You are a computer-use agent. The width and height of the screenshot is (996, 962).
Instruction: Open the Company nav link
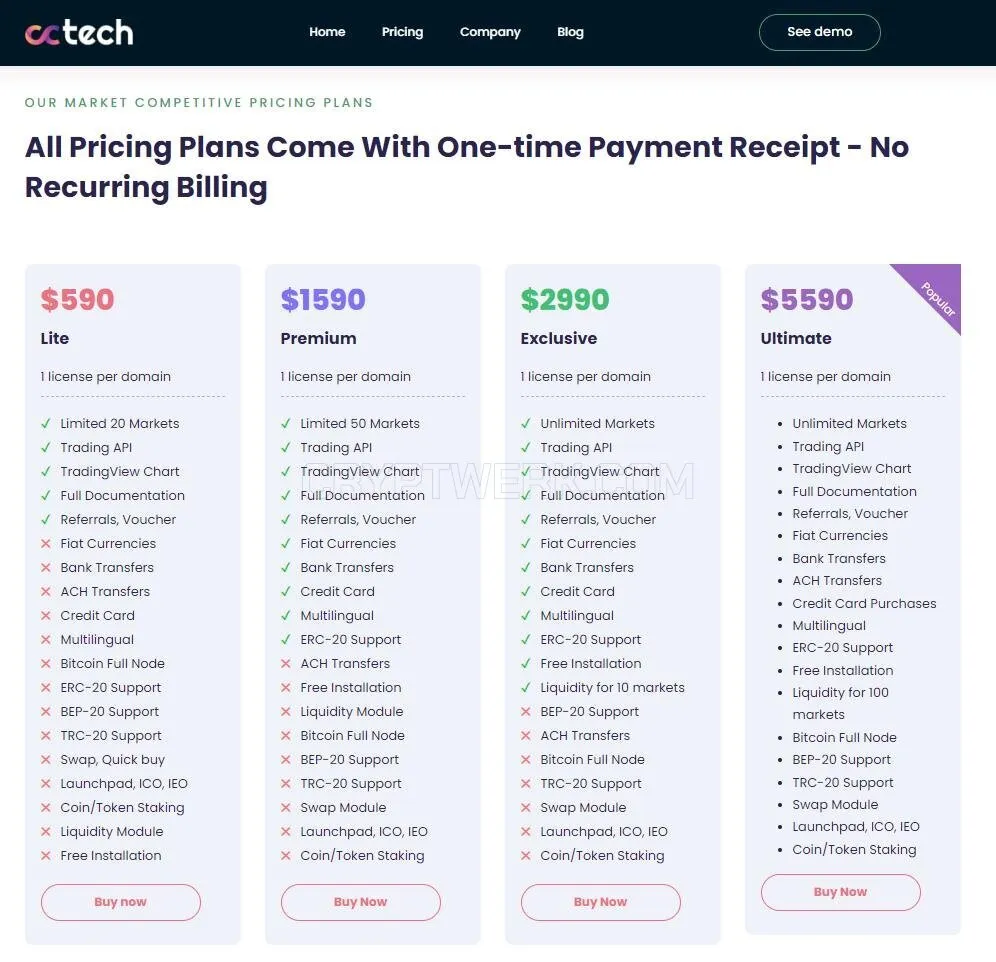pyautogui.click(x=490, y=32)
